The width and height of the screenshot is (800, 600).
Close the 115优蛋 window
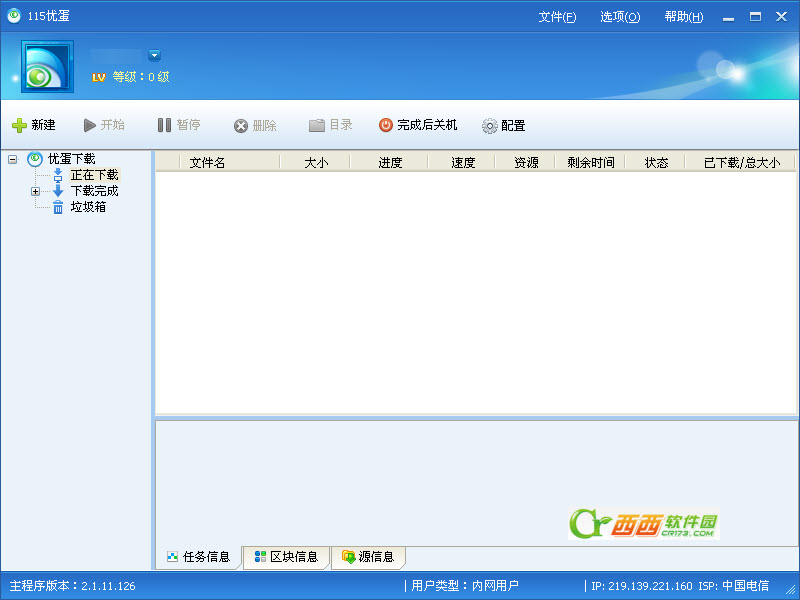[781, 17]
